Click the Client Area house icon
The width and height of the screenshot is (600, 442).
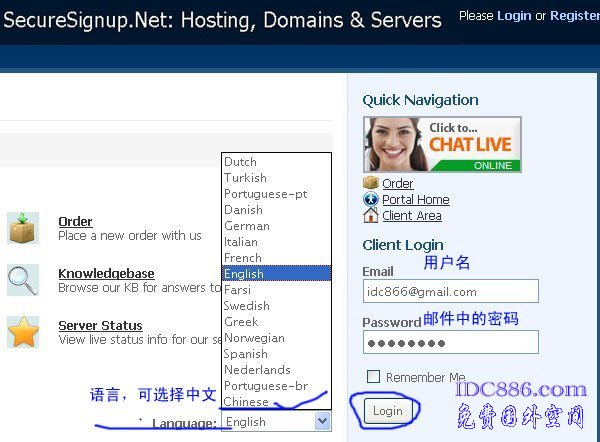click(371, 215)
